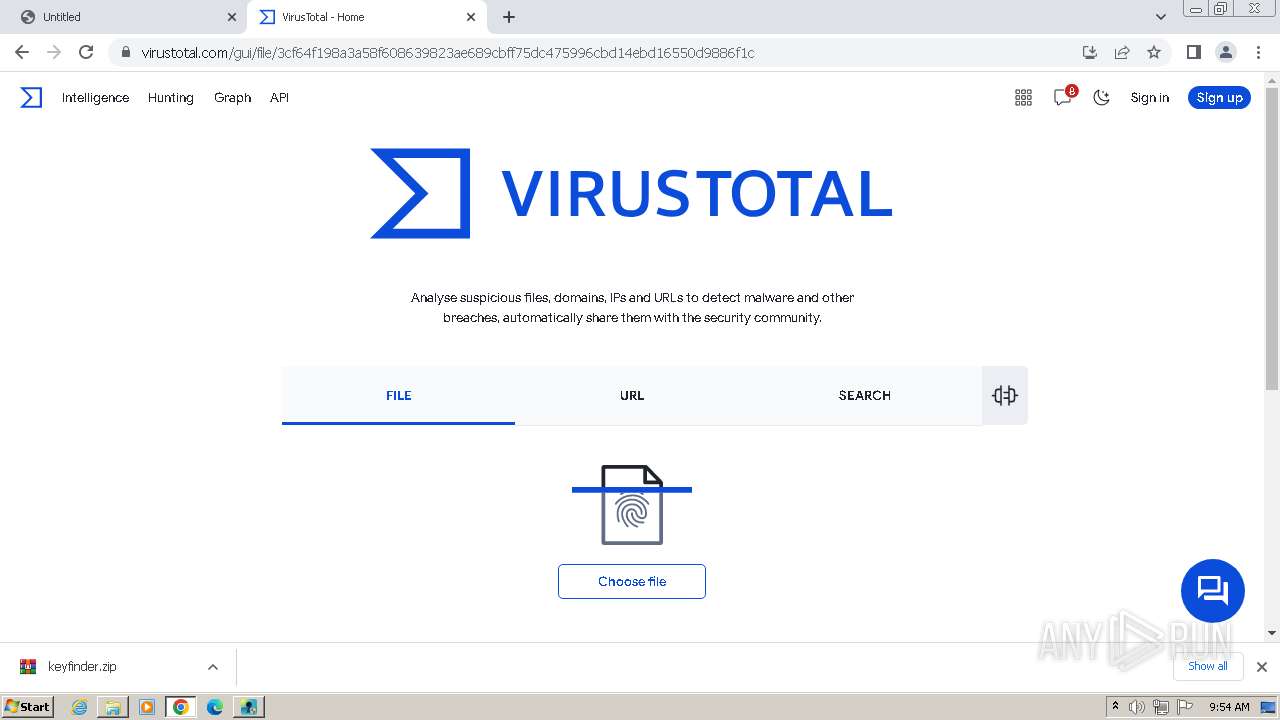Open media player taskbar icon
Image resolution: width=1280 pixels, height=720 pixels.
(147, 707)
